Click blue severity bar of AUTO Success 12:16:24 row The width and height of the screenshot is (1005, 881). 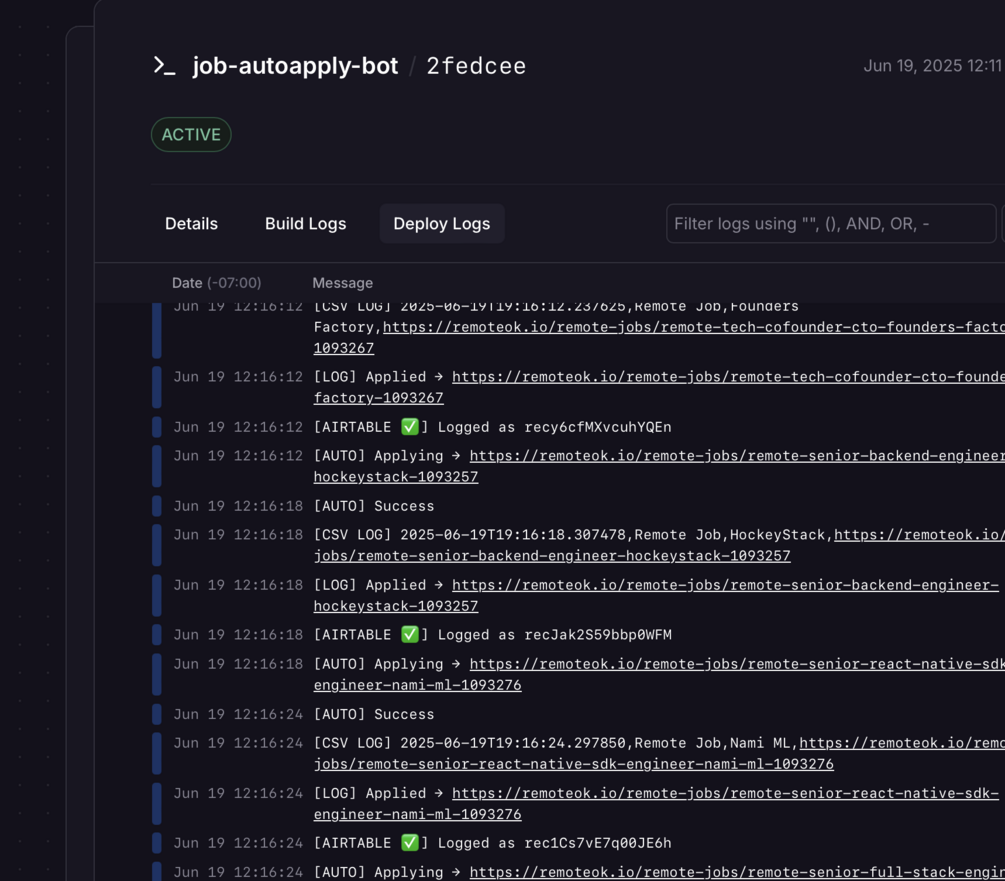(156, 714)
